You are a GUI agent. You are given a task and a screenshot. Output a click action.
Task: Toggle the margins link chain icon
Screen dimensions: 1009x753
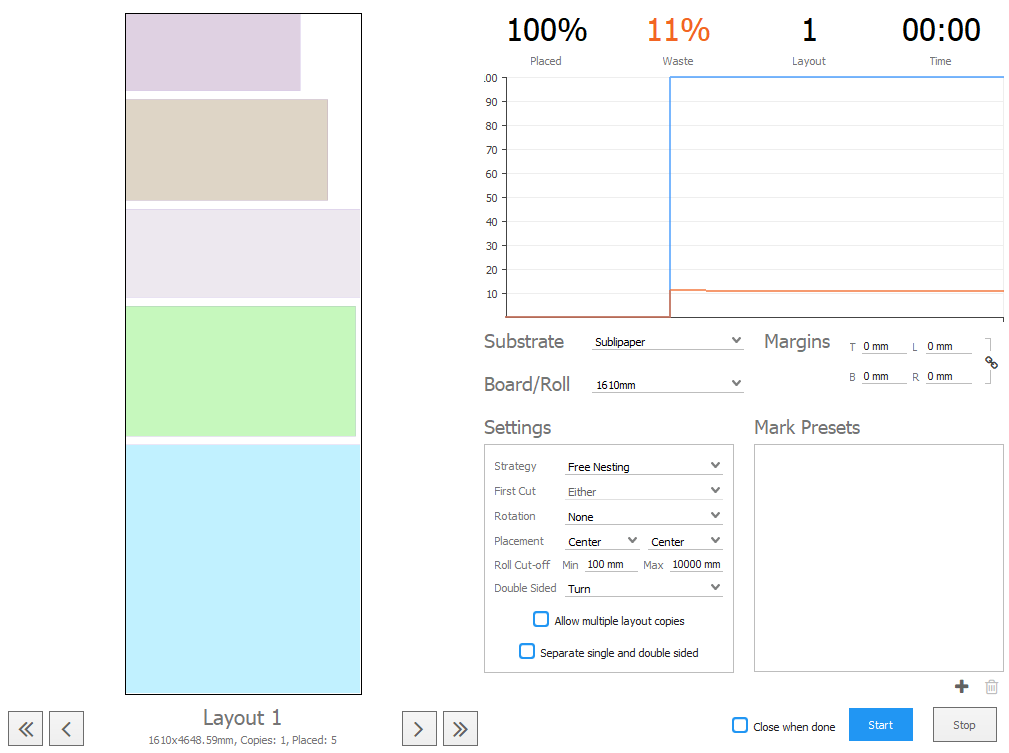(991, 362)
